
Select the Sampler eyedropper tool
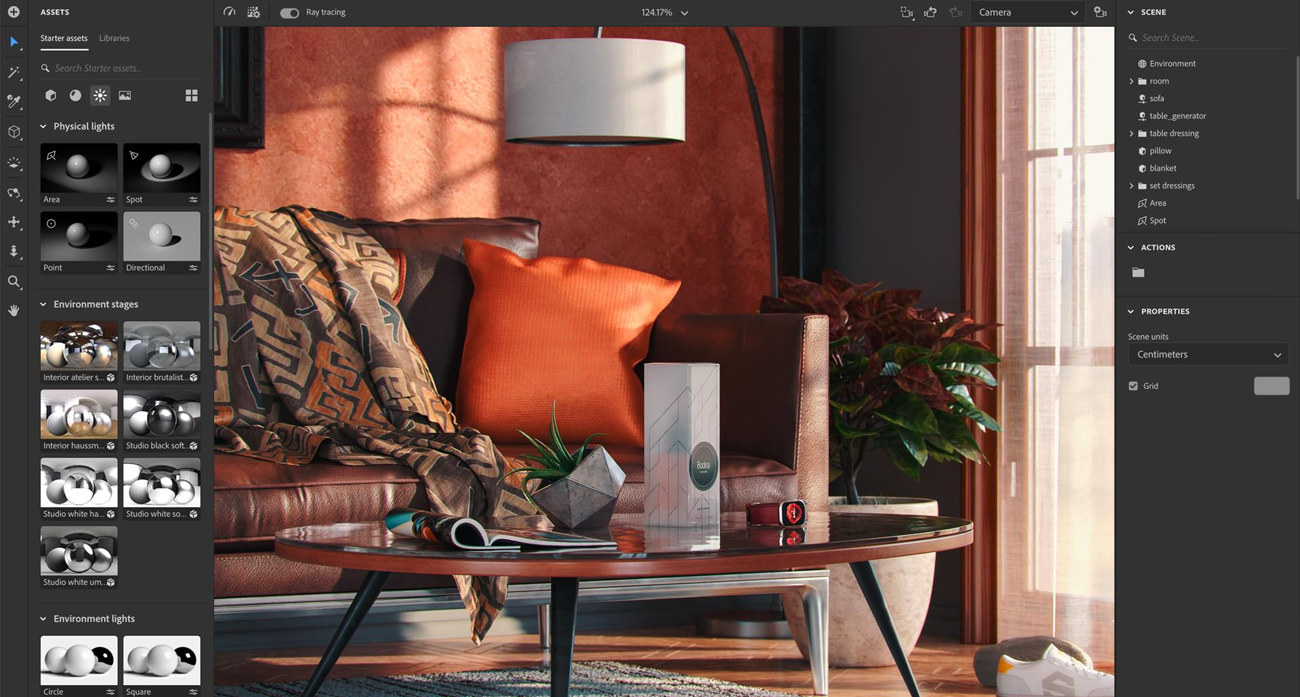(14, 102)
